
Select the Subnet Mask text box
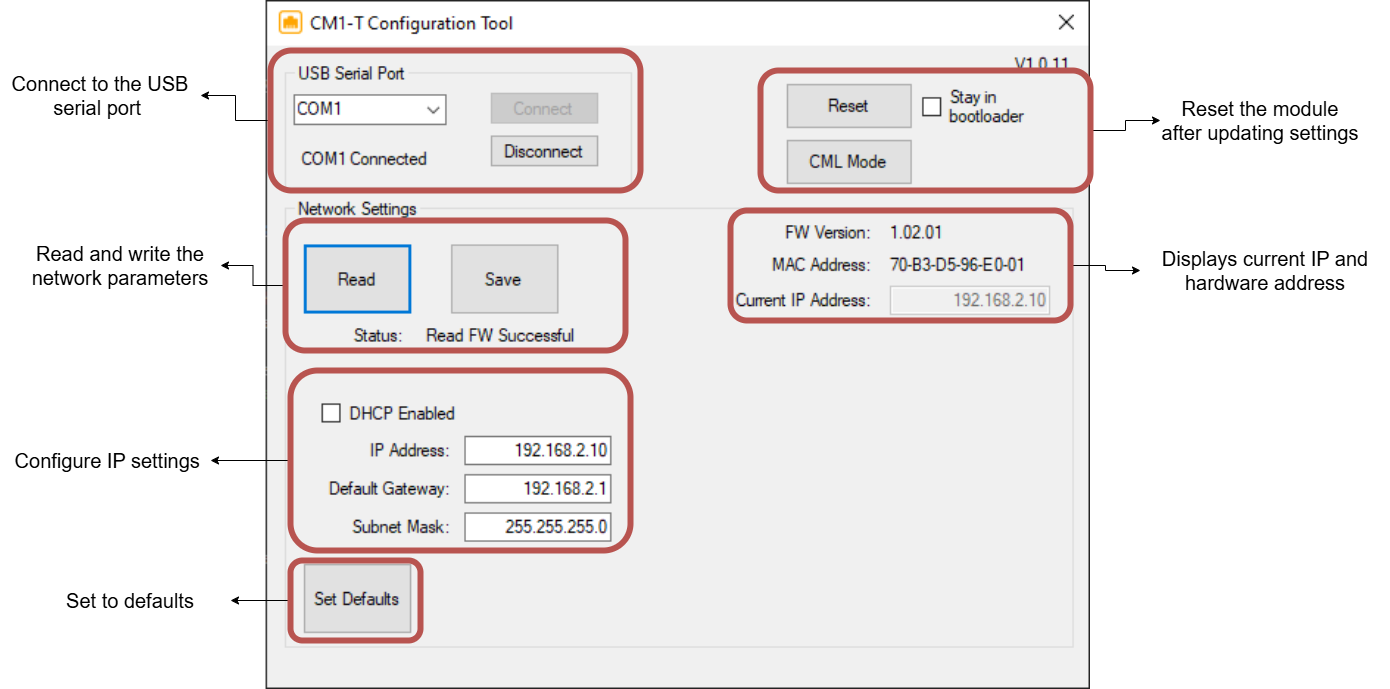pyautogui.click(x=537, y=527)
